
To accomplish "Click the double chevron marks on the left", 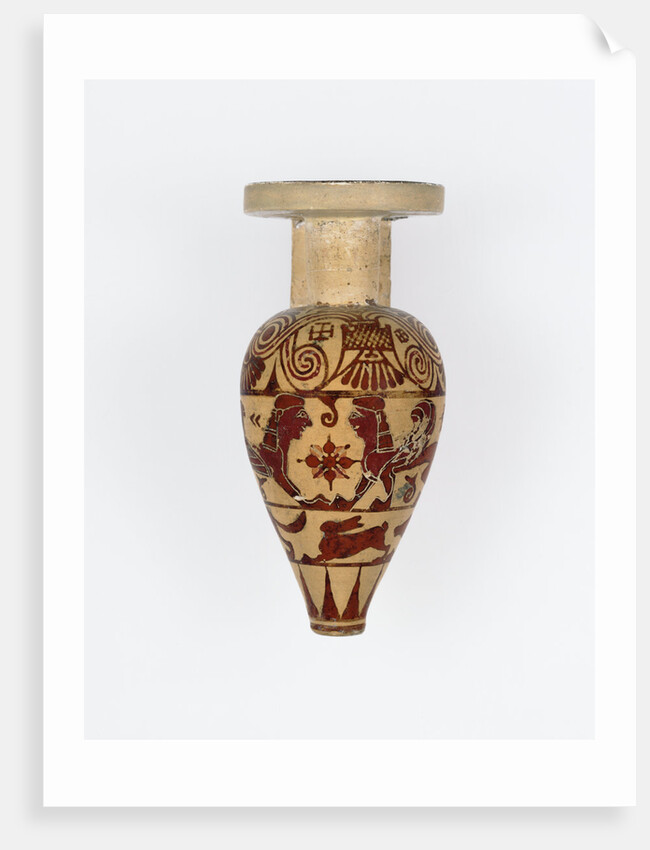I will (x=254, y=418).
